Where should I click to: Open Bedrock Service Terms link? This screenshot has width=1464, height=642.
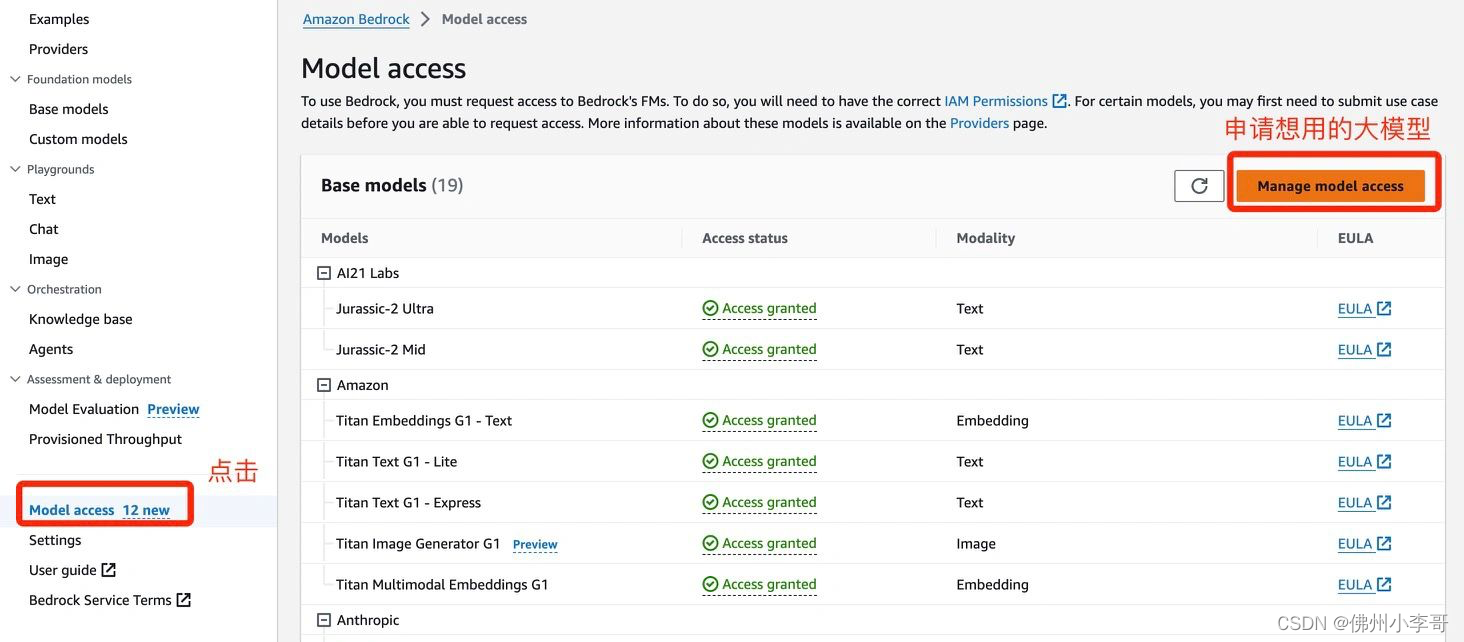tap(100, 600)
